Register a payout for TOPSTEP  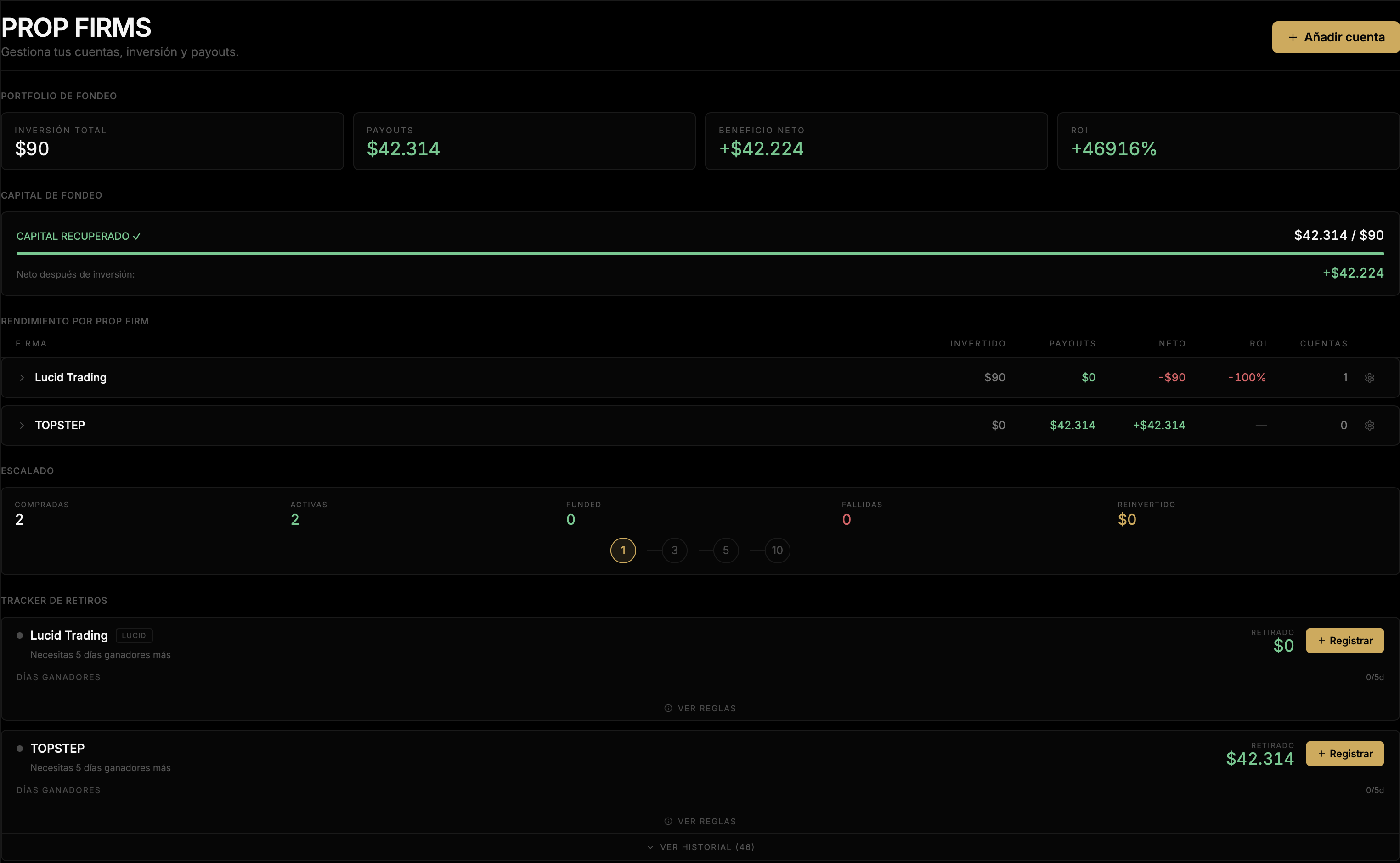[x=1345, y=754]
